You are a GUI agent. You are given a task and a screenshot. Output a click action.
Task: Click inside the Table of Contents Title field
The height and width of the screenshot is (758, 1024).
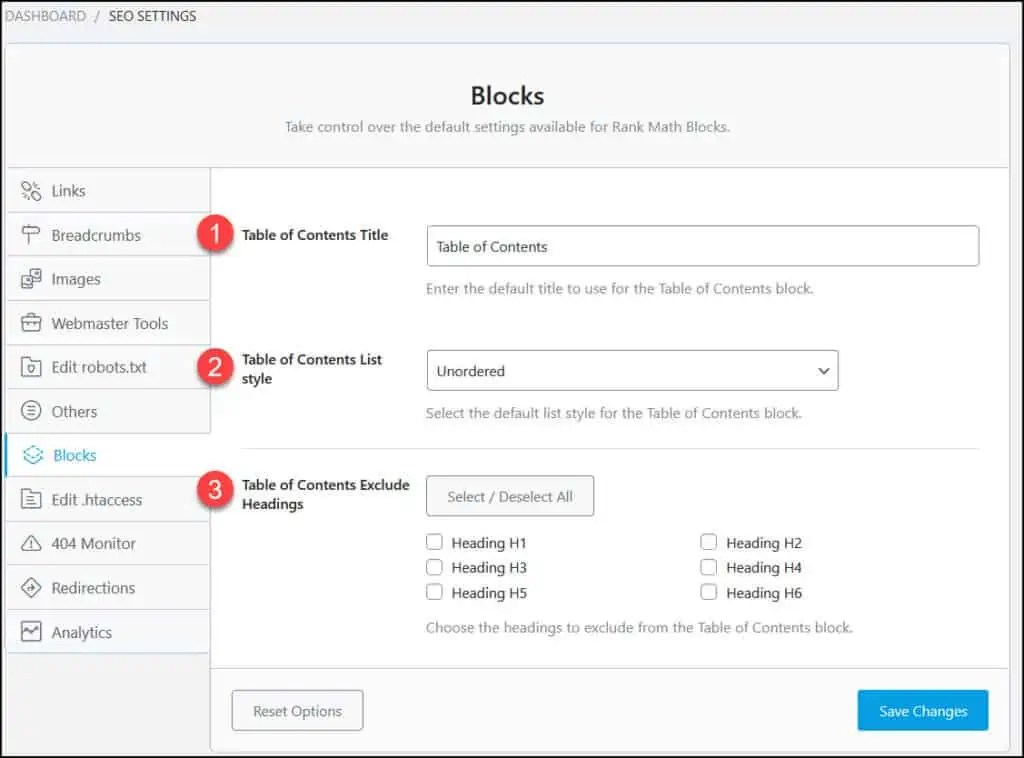click(703, 246)
